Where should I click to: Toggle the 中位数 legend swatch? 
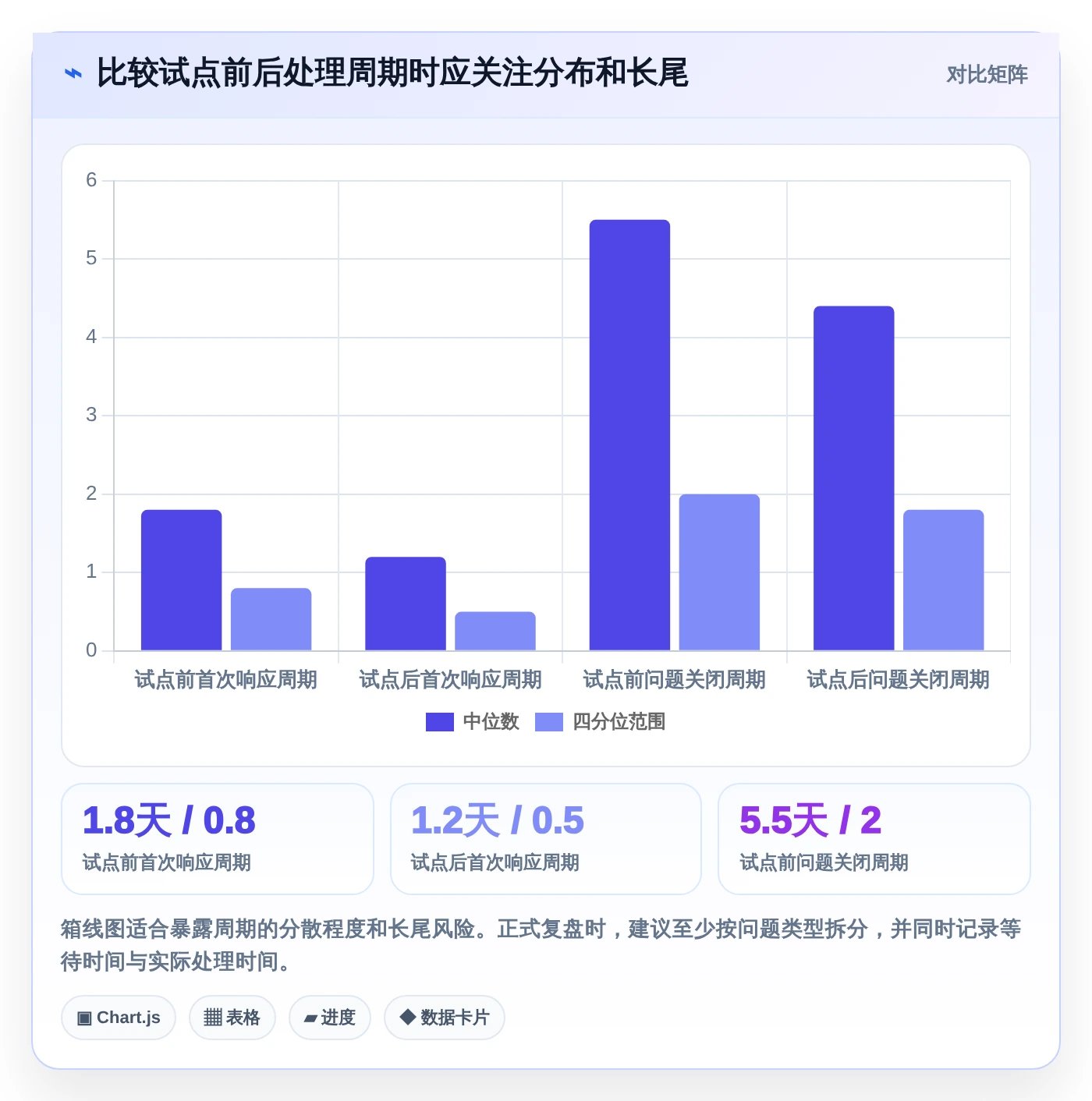[440, 722]
